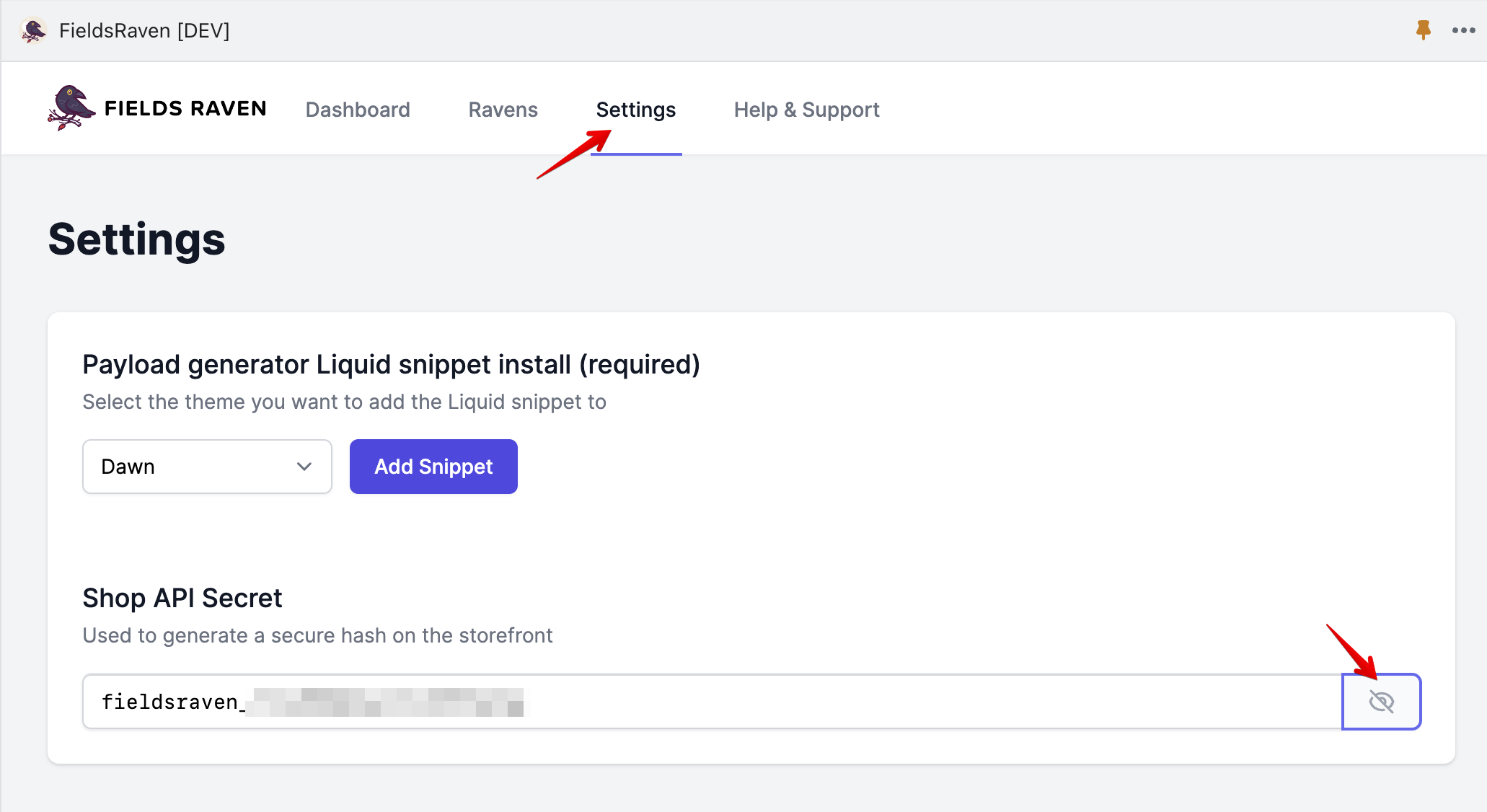Select the Settings tab
This screenshot has width=1487, height=812.
635,110
